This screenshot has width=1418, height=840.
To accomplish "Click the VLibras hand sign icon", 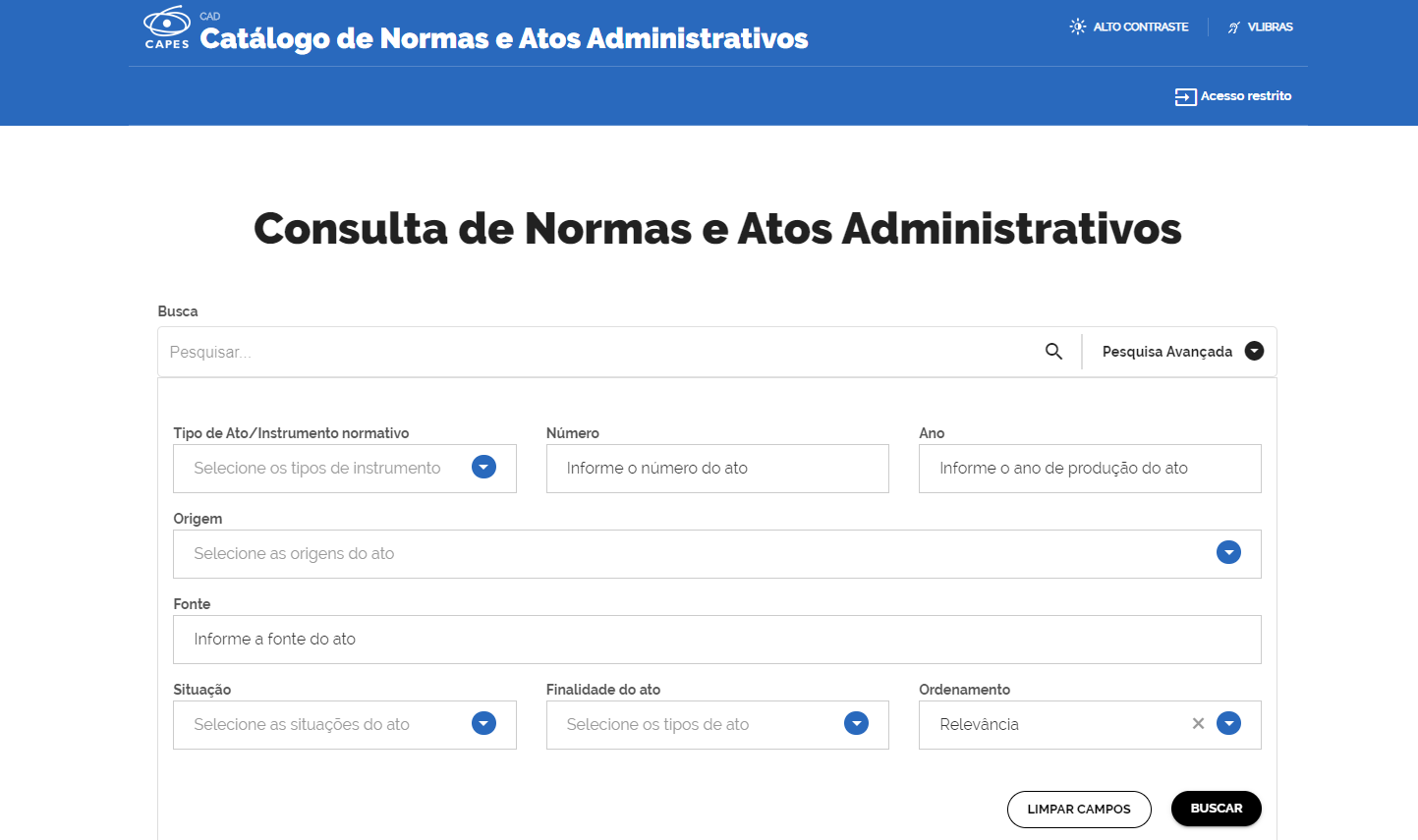I will tap(1234, 28).
